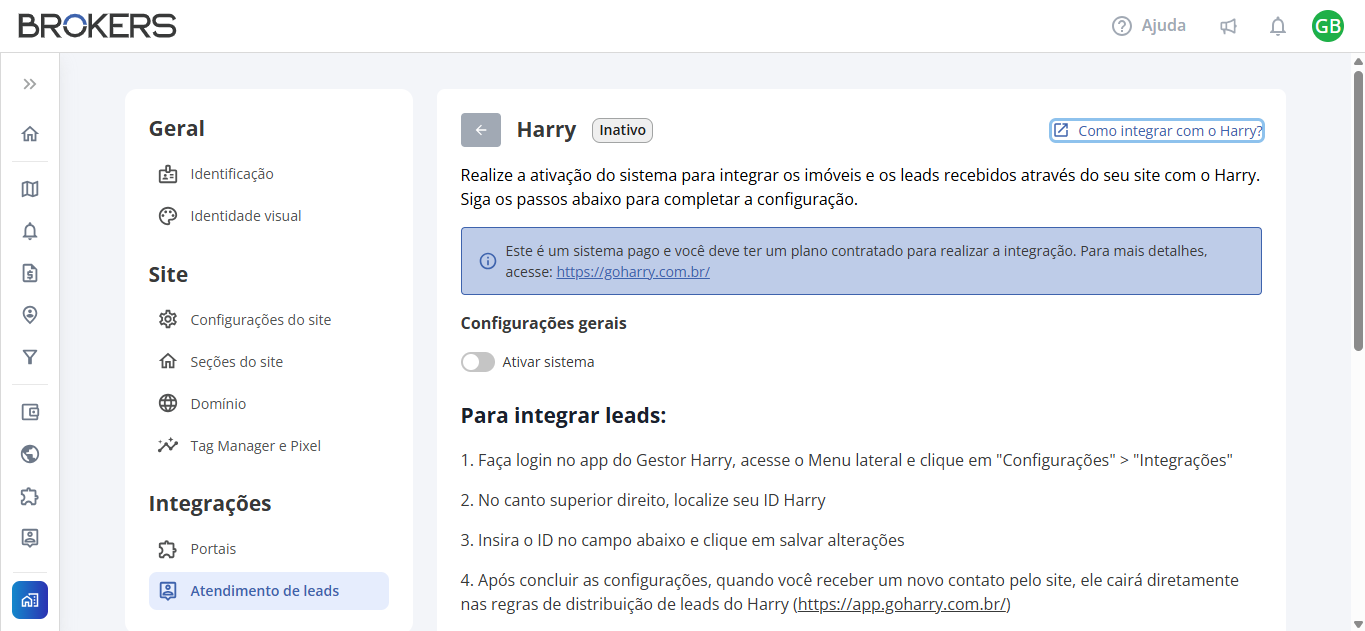Select Atendimento de leads
Viewport: 1365px width, 631px height.
click(268, 591)
